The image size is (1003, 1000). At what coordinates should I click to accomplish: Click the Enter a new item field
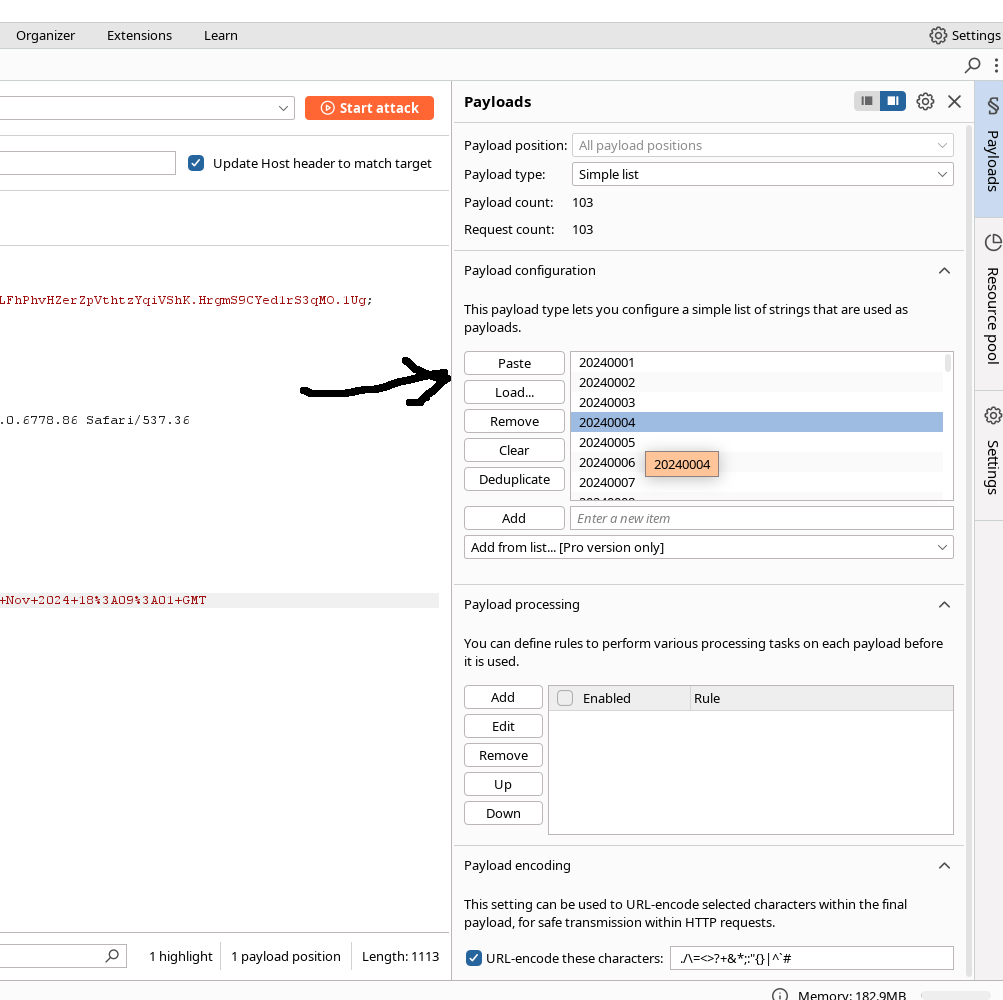pos(761,518)
